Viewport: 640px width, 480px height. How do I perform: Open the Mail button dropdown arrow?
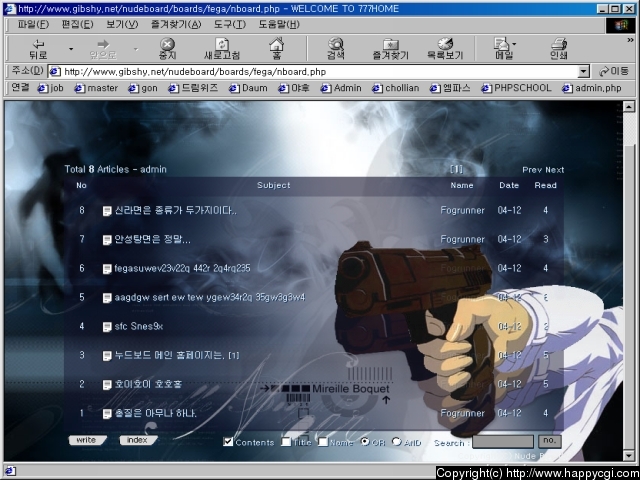pos(514,44)
